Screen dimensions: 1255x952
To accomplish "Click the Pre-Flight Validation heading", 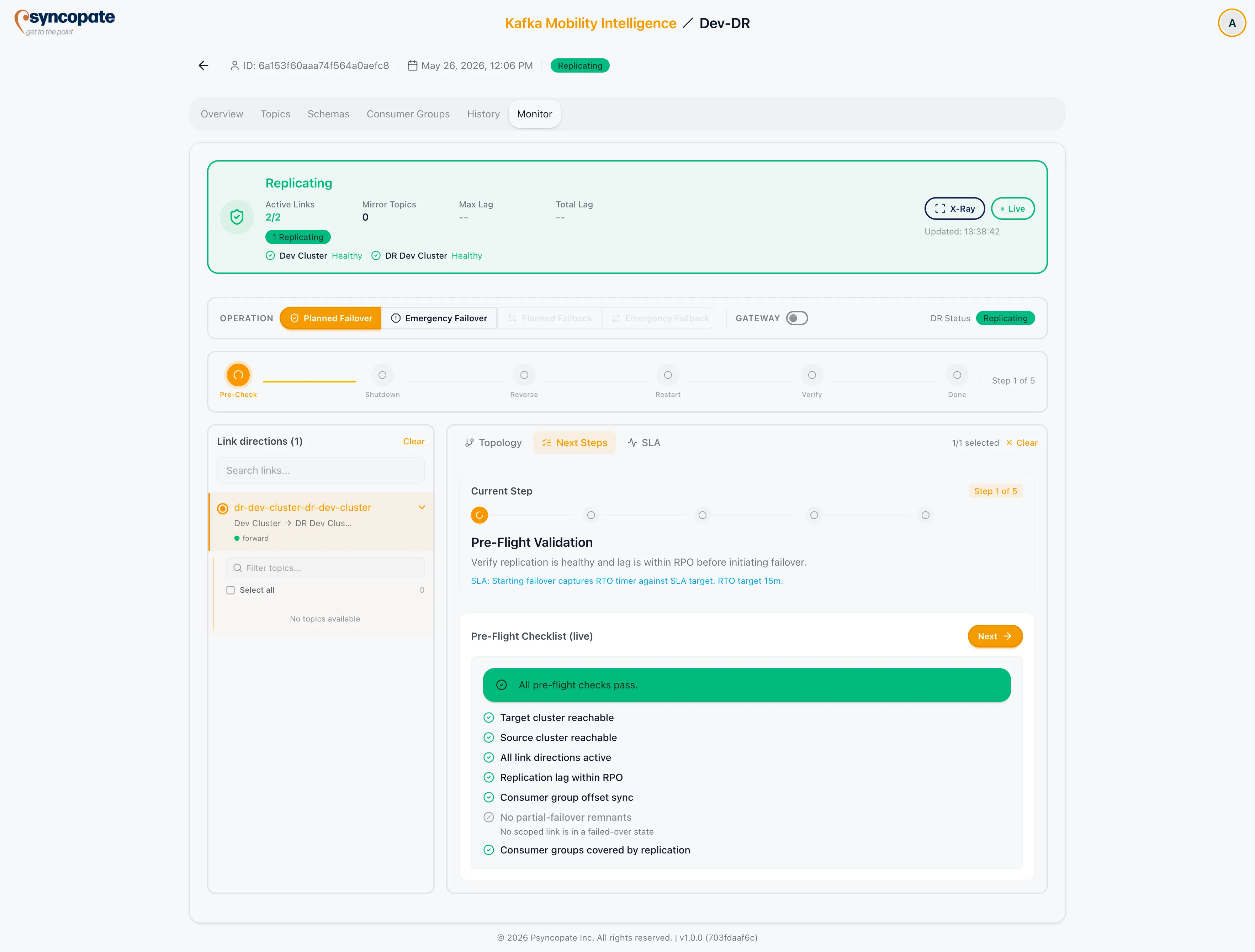I will (531, 543).
